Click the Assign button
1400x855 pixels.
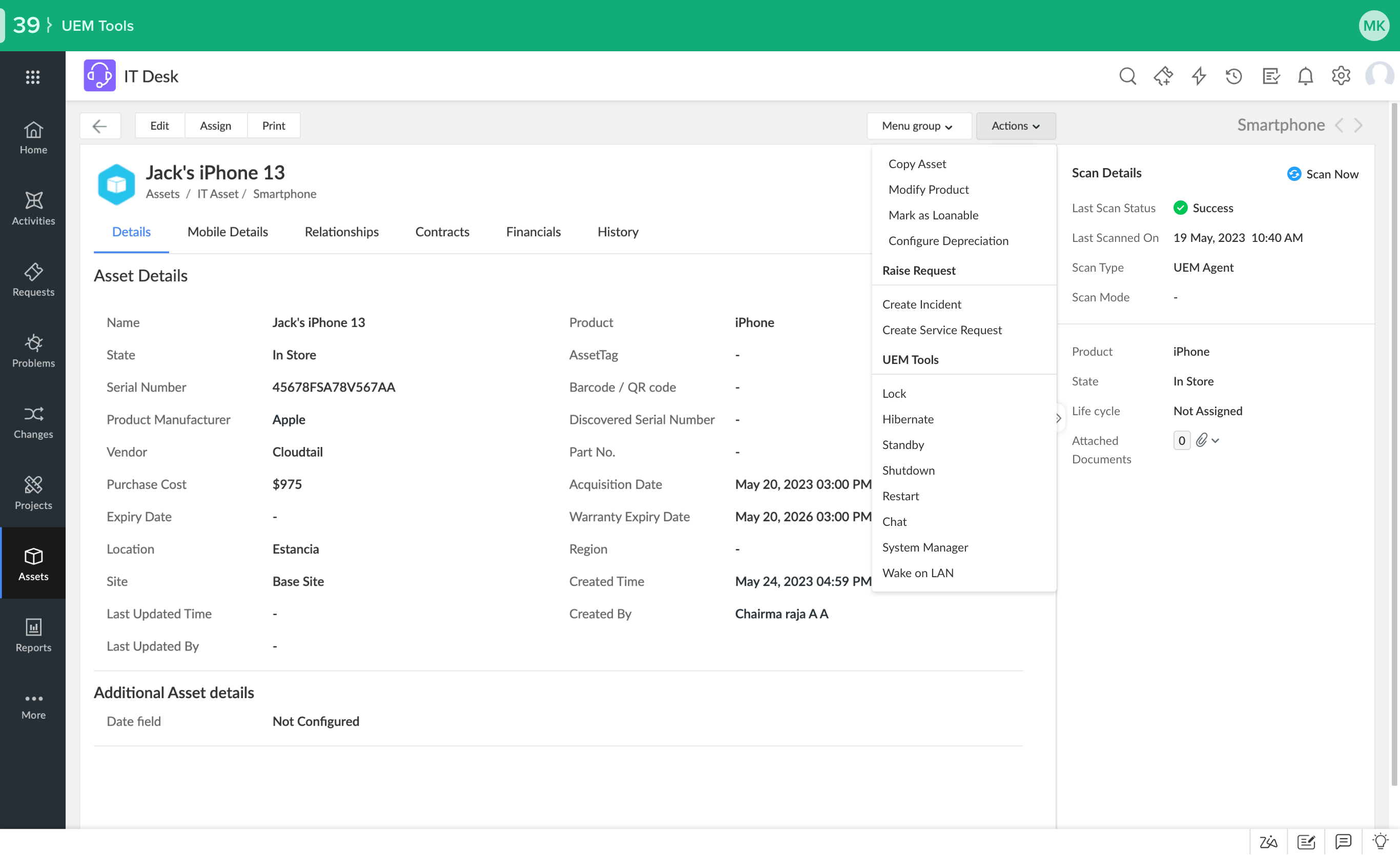(215, 126)
